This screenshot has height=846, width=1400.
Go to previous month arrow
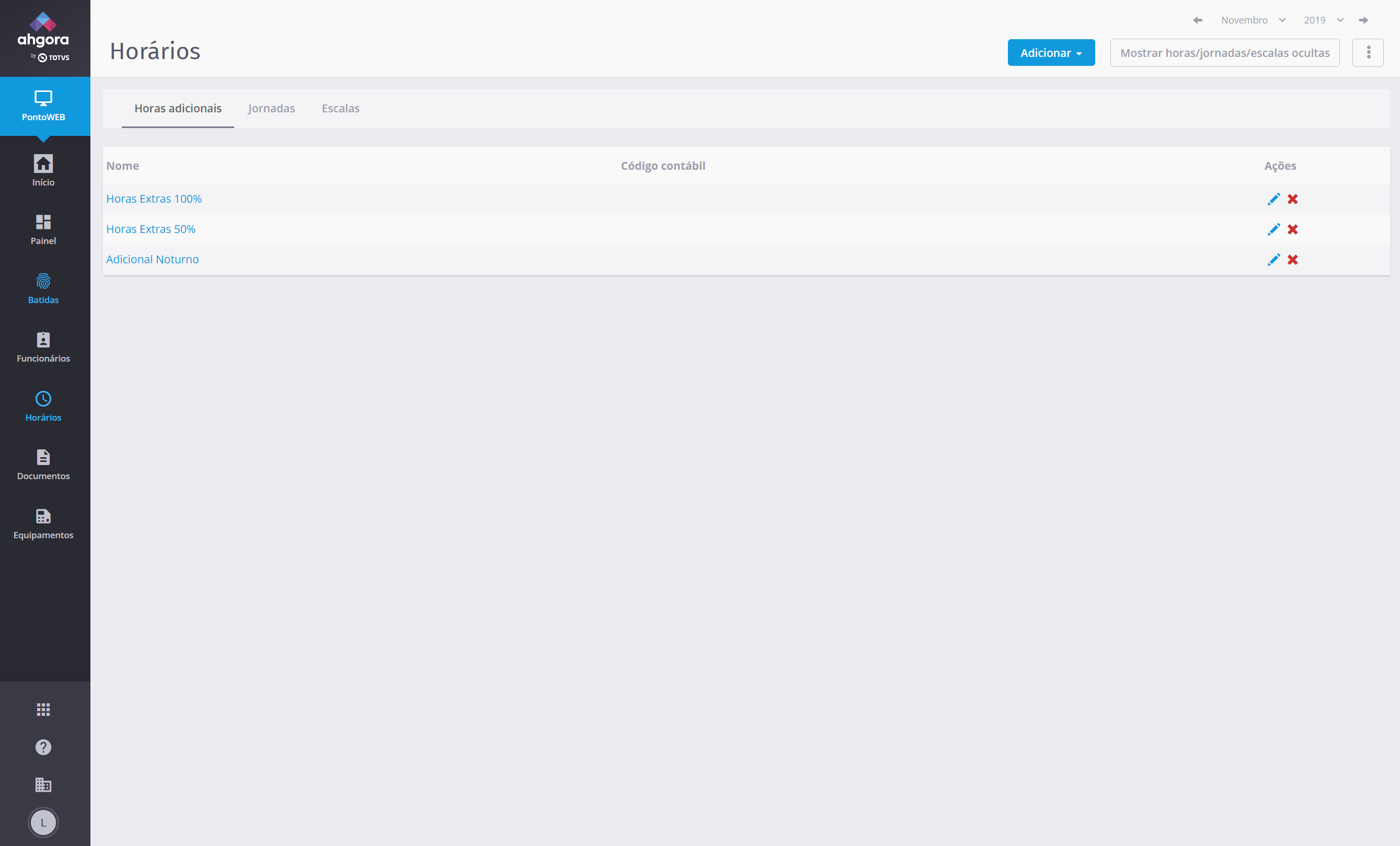tap(1198, 20)
